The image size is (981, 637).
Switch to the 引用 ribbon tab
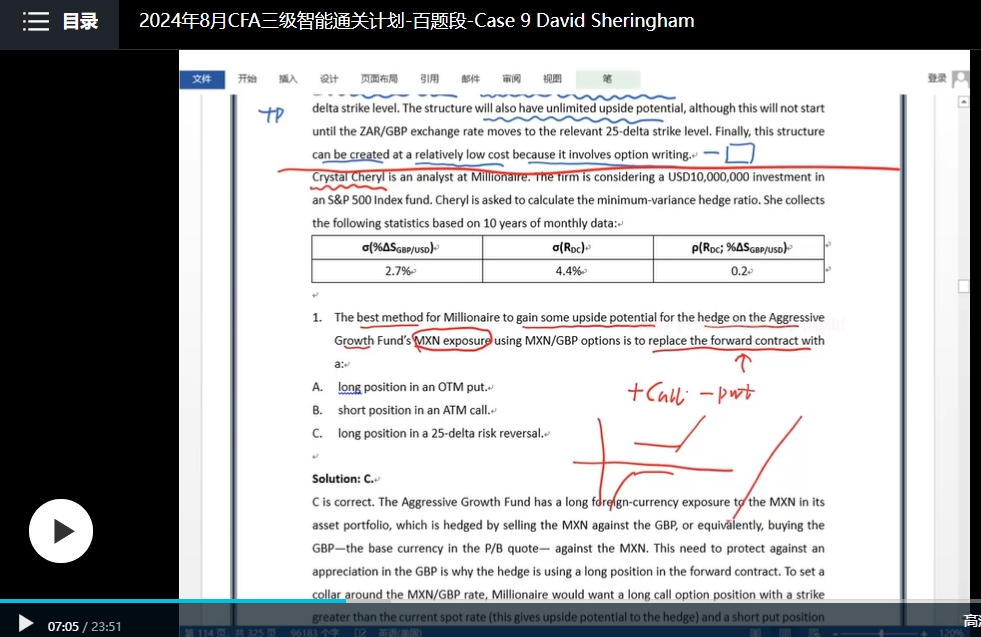429,79
